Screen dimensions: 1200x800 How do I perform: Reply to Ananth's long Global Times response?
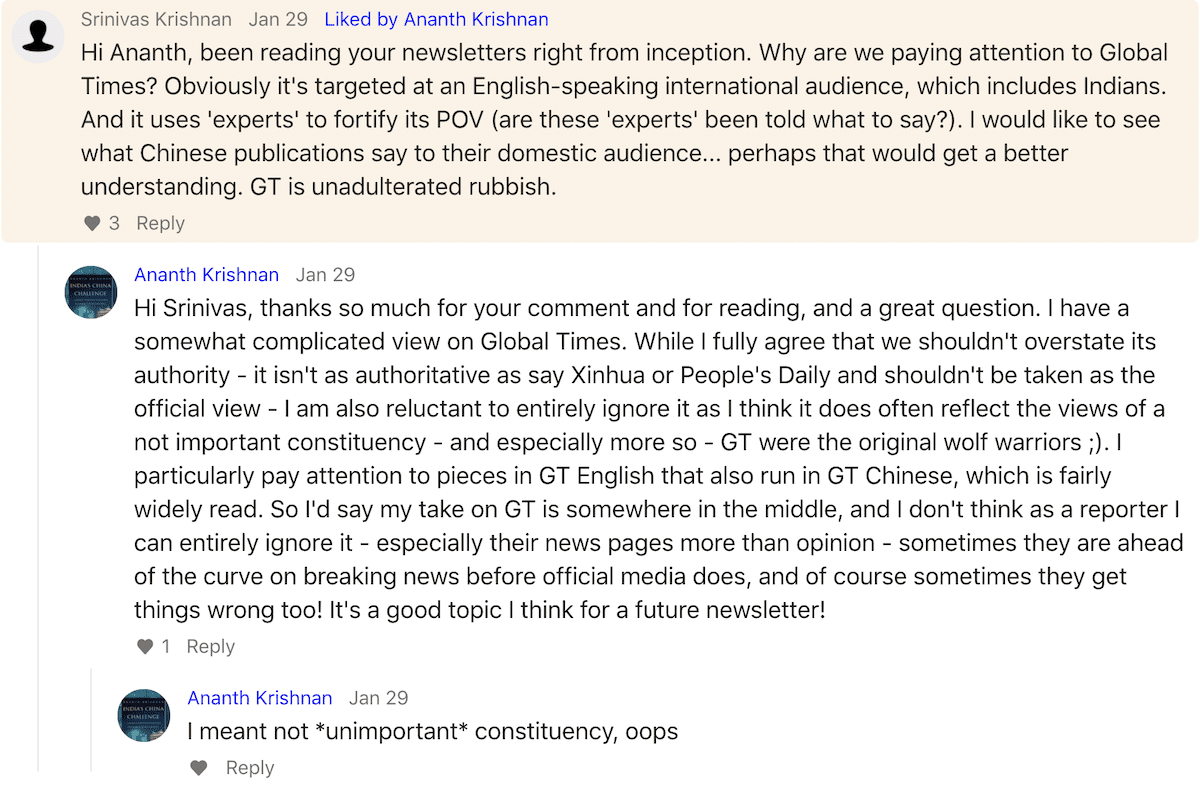tap(210, 647)
